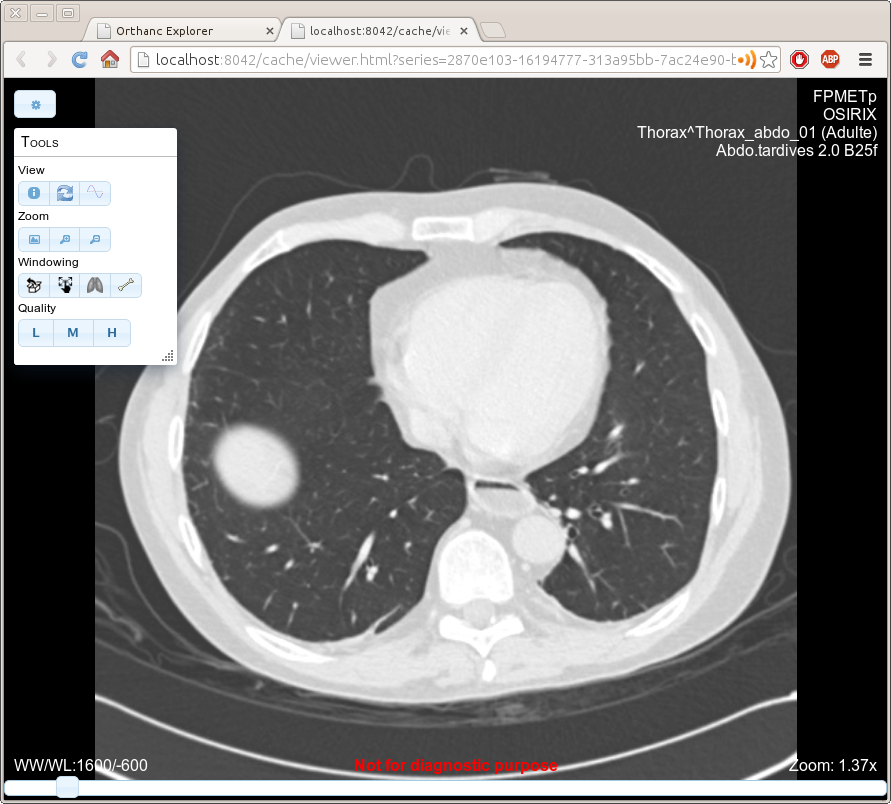Fit the image to the screen using the picture icon

(34, 239)
